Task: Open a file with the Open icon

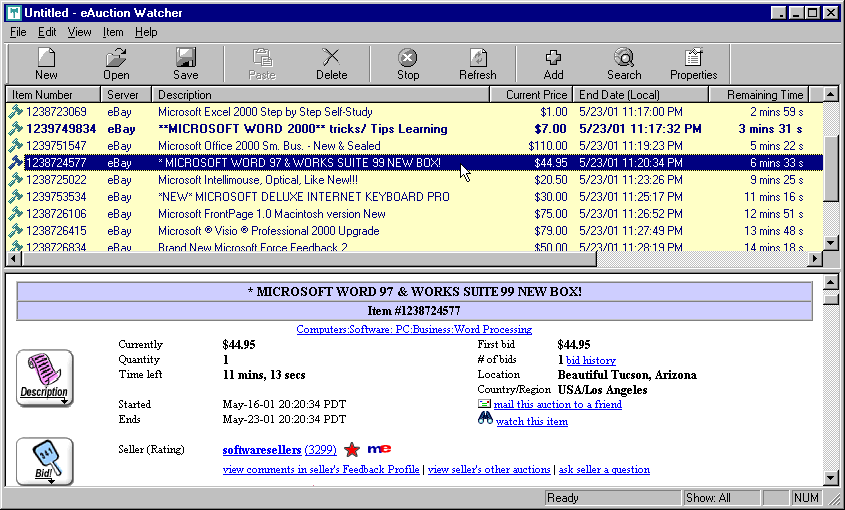Action: click(116, 64)
